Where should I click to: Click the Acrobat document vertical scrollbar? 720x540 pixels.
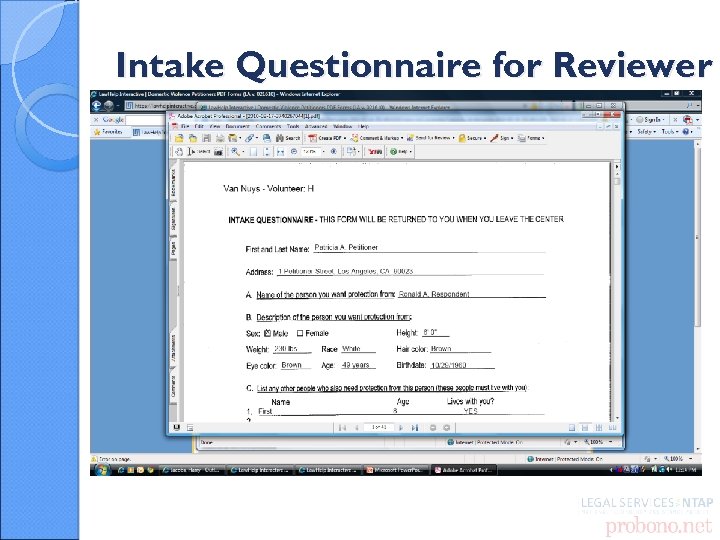click(x=617, y=294)
